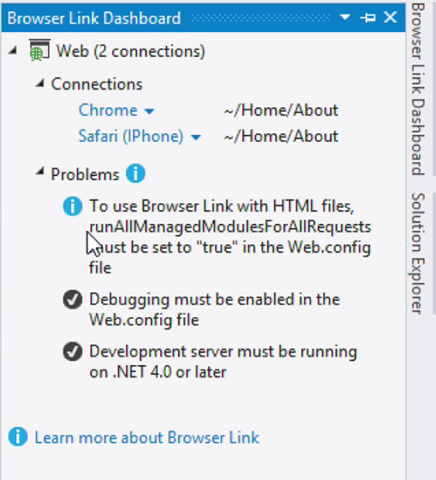
Task: Click the ~/Home/About URL for Safari
Action: (281, 136)
